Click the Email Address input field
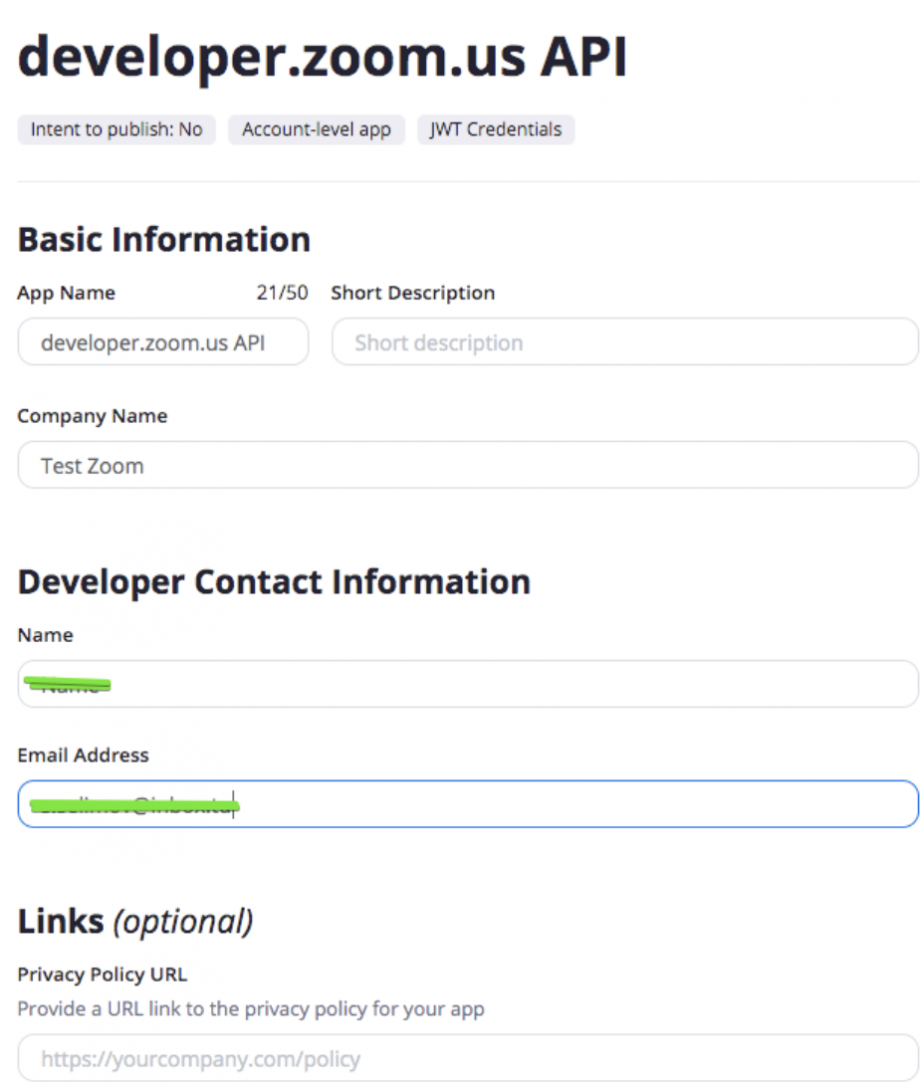920x1085 pixels. 468,804
